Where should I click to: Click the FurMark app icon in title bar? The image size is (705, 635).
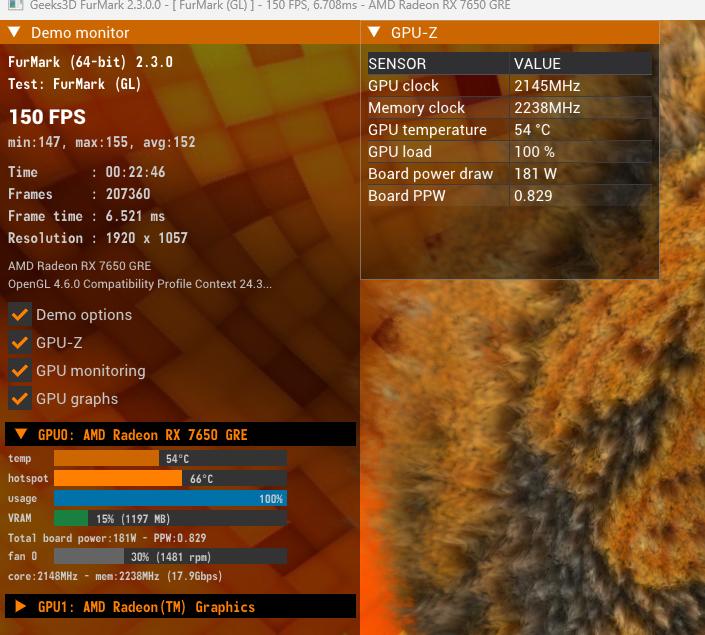click(15, 4)
